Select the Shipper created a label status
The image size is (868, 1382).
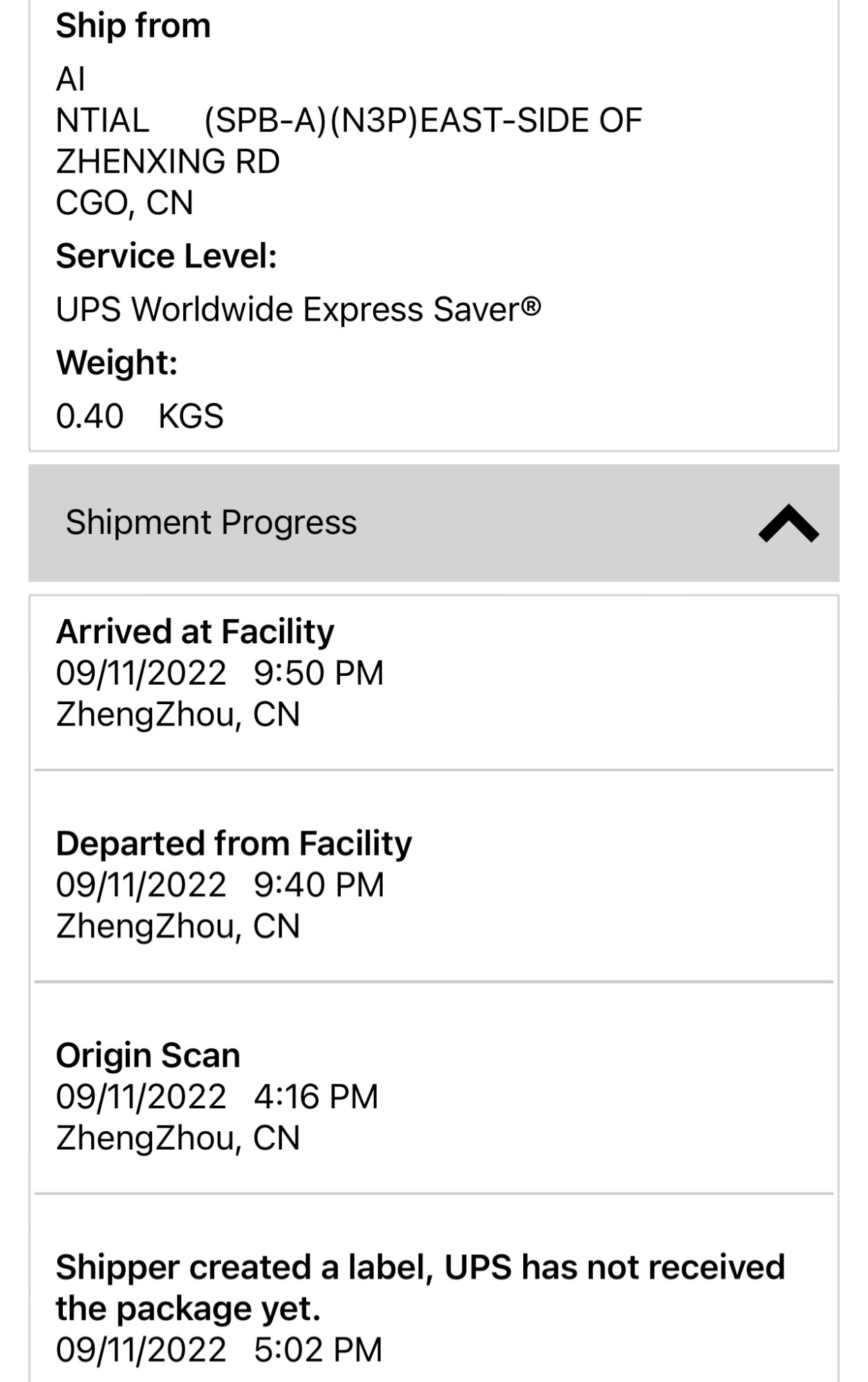[x=419, y=1287]
